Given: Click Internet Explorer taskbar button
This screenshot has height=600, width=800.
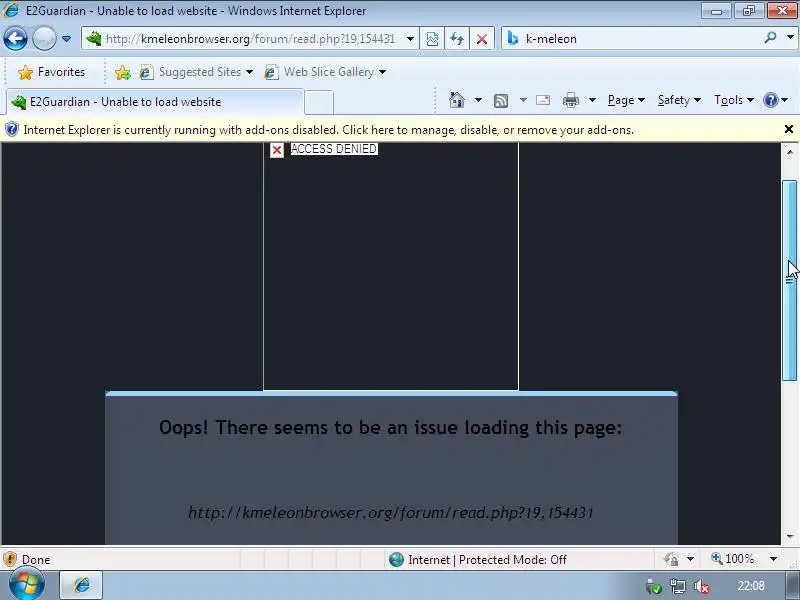Looking at the screenshot, I should [x=82, y=585].
